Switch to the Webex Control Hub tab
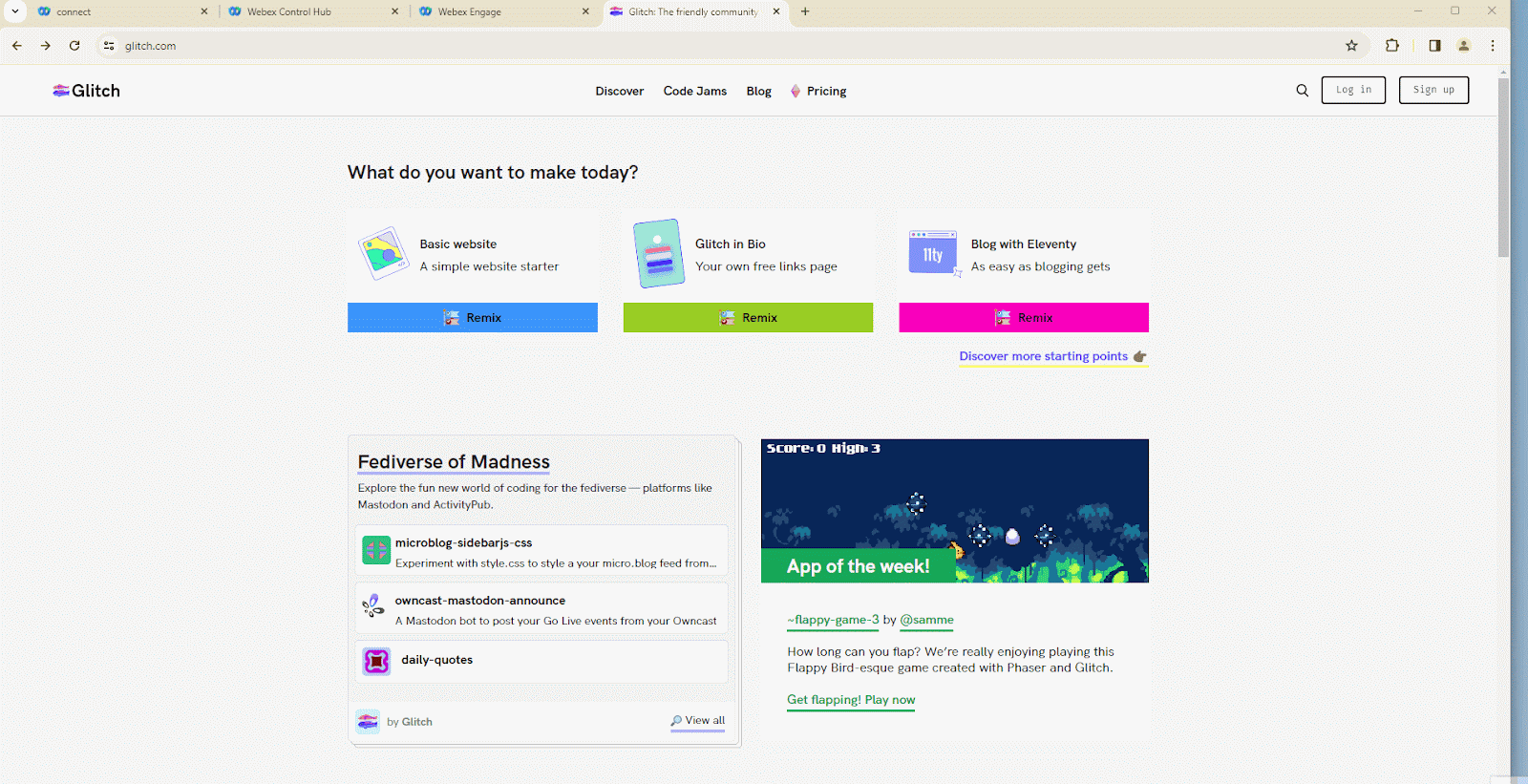Image resolution: width=1528 pixels, height=784 pixels. (313, 11)
